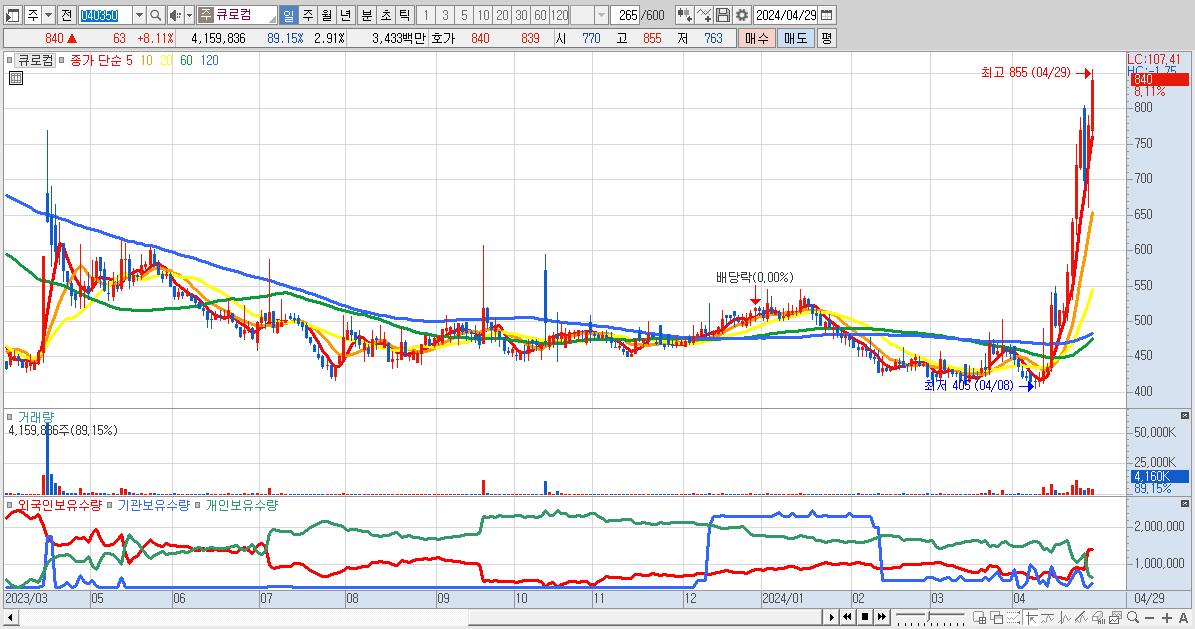1195x629 pixels.
Task: Toggle the 거래량 volume indicator checkbox
Action: [9, 417]
